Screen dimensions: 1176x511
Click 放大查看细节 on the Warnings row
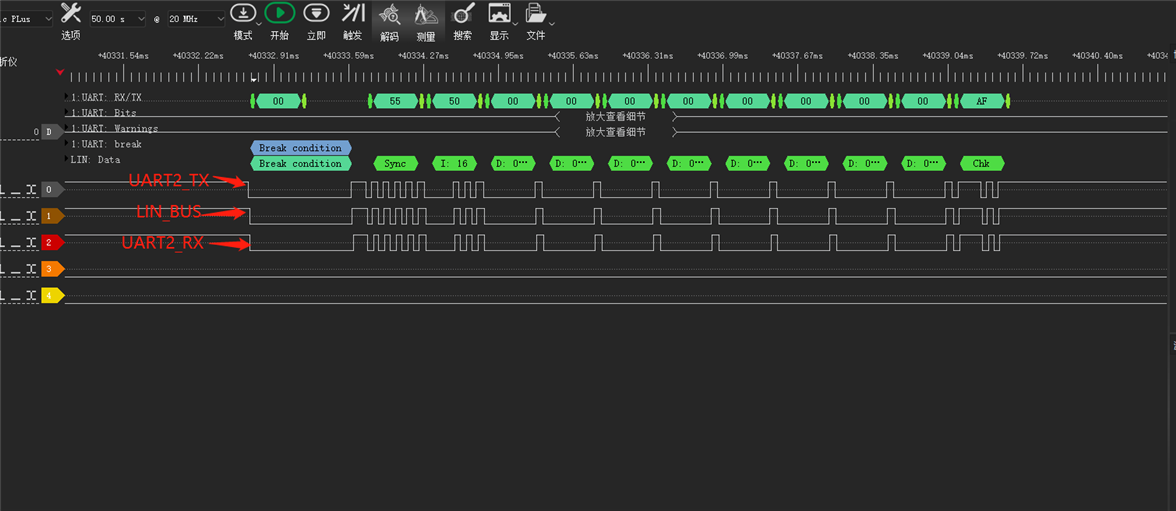pyautogui.click(x=615, y=132)
